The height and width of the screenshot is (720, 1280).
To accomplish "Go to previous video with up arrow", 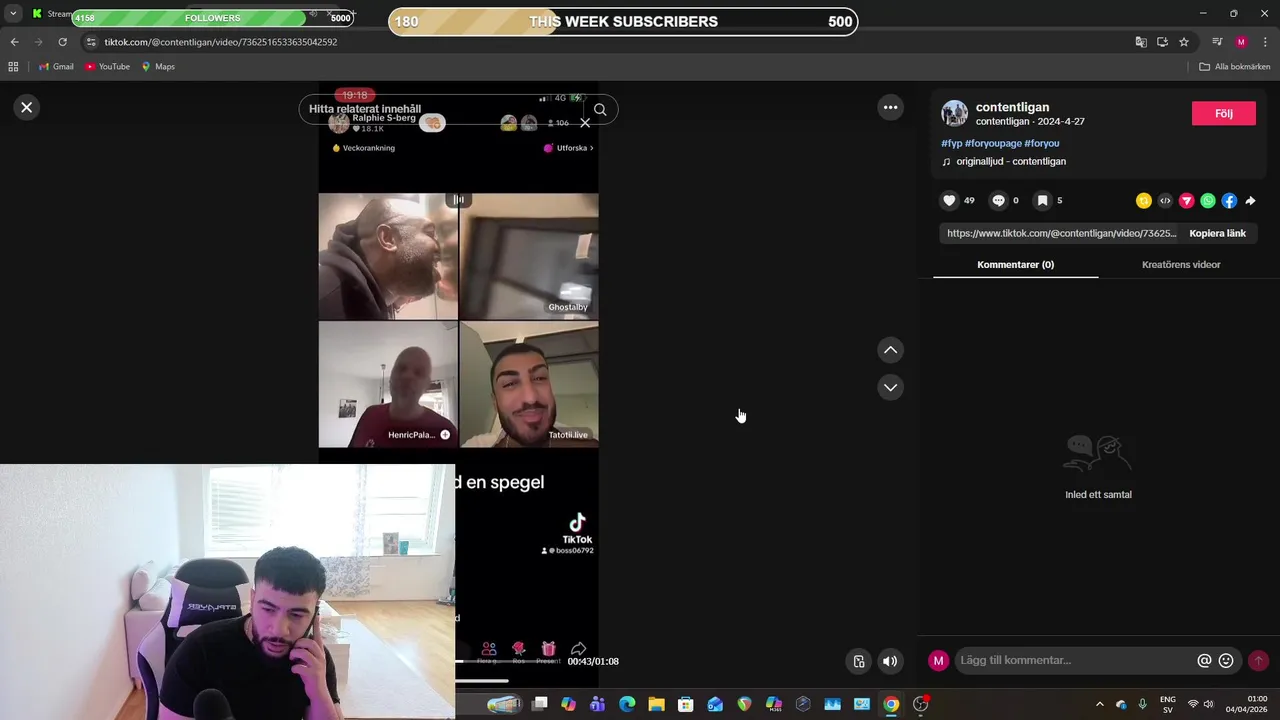I will (x=890, y=350).
